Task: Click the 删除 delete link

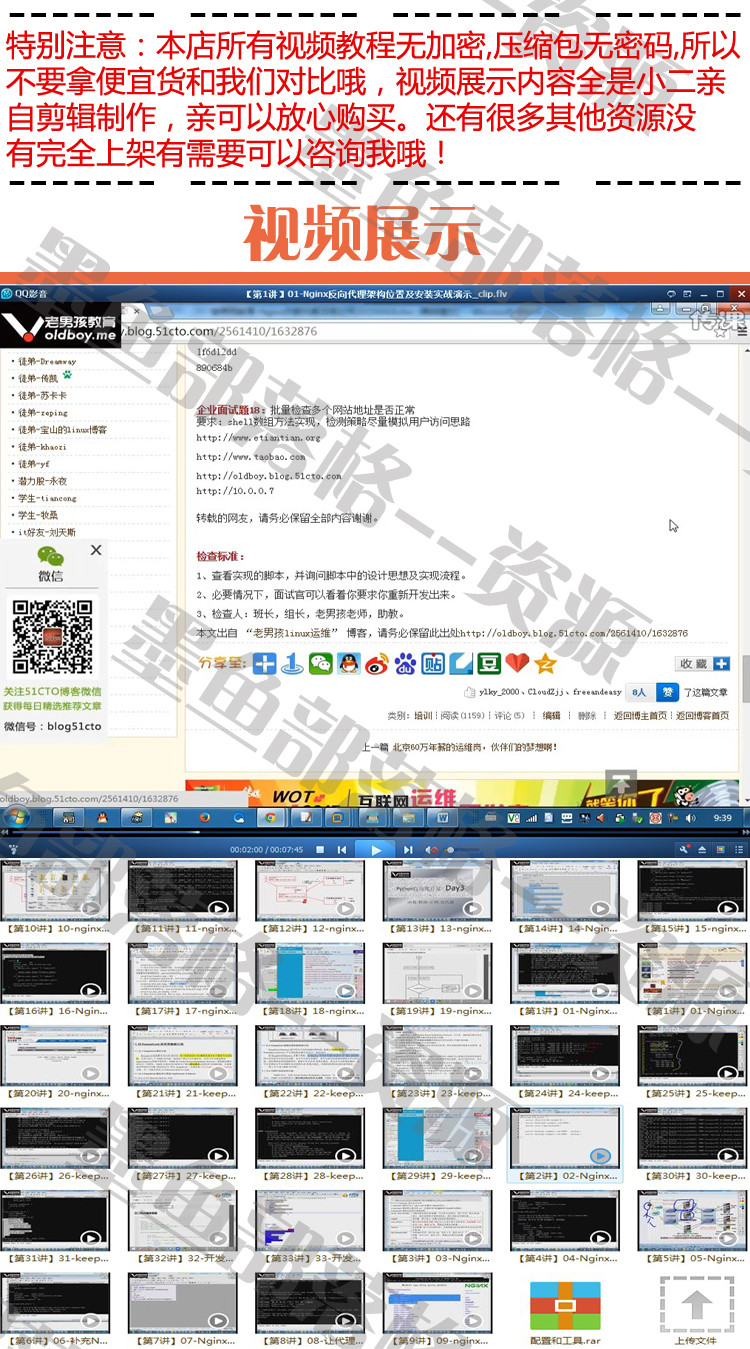Action: click(x=587, y=716)
